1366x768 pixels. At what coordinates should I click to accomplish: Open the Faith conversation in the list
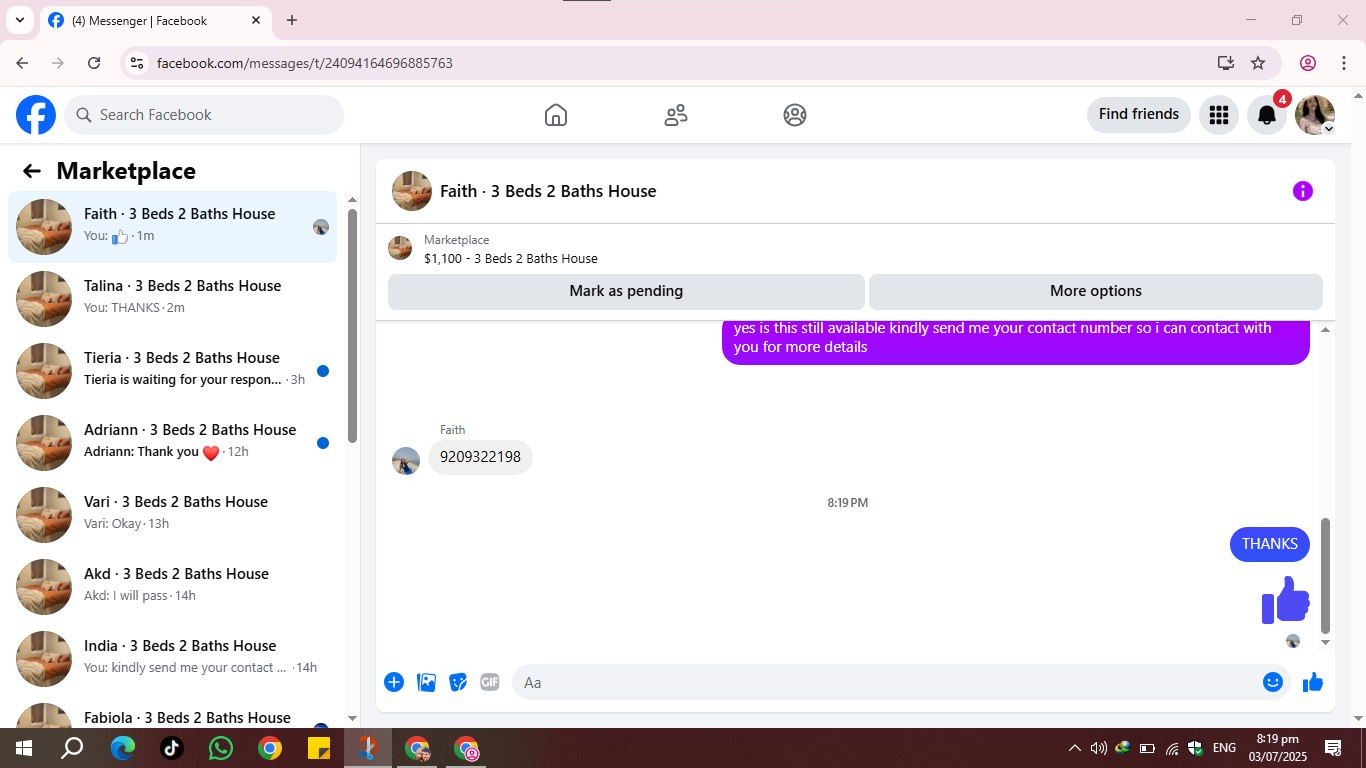[x=172, y=227]
